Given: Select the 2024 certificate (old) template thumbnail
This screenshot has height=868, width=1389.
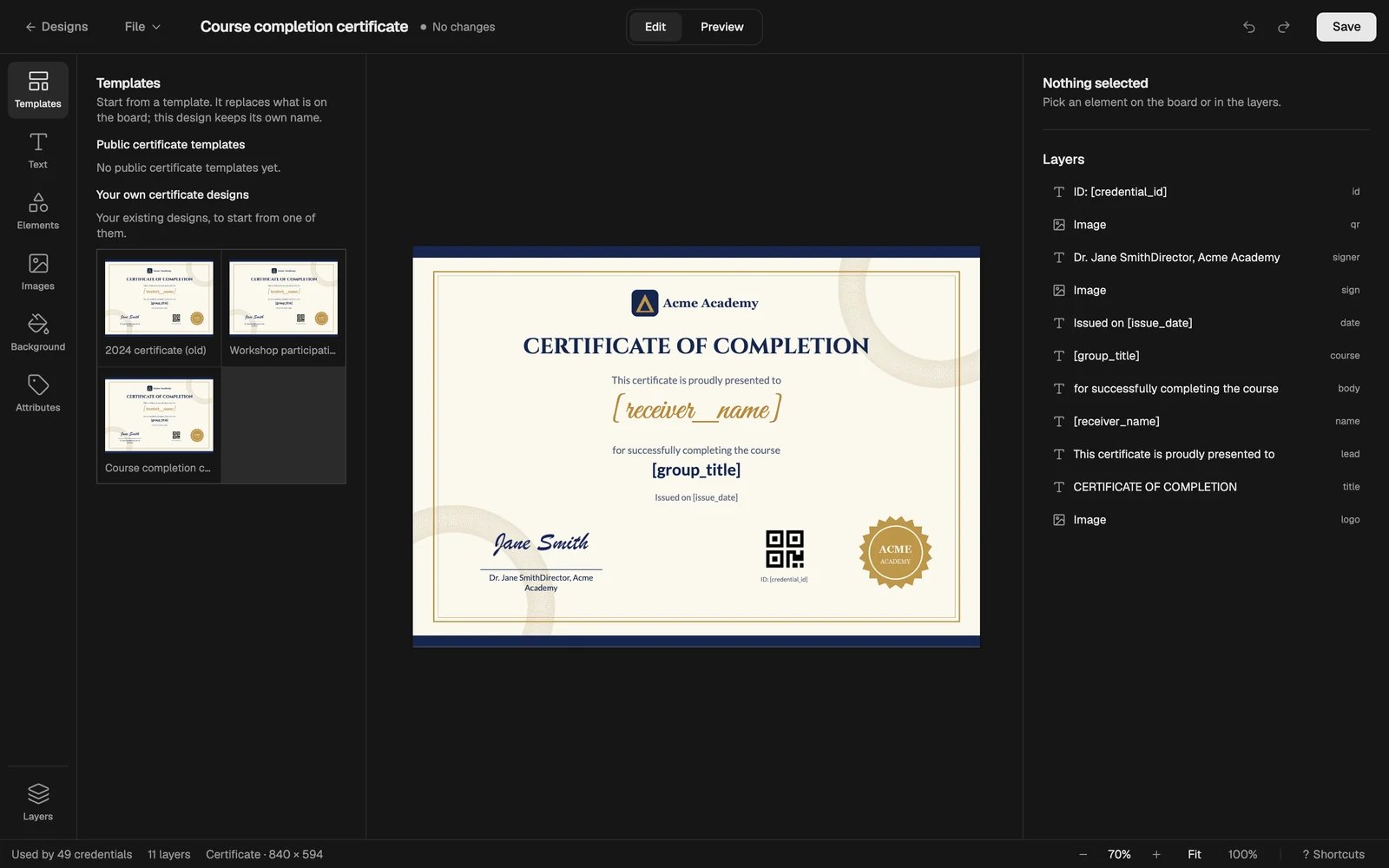Looking at the screenshot, I should 159,307.
